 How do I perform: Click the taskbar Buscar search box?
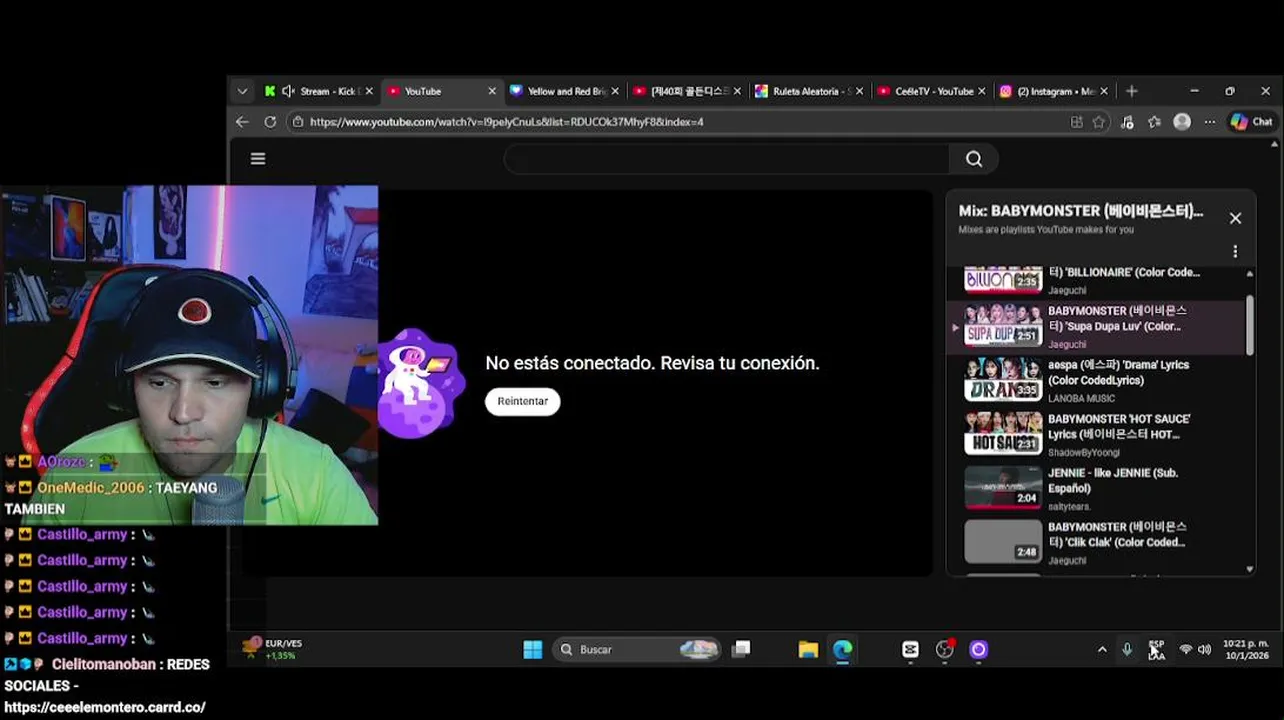point(637,650)
